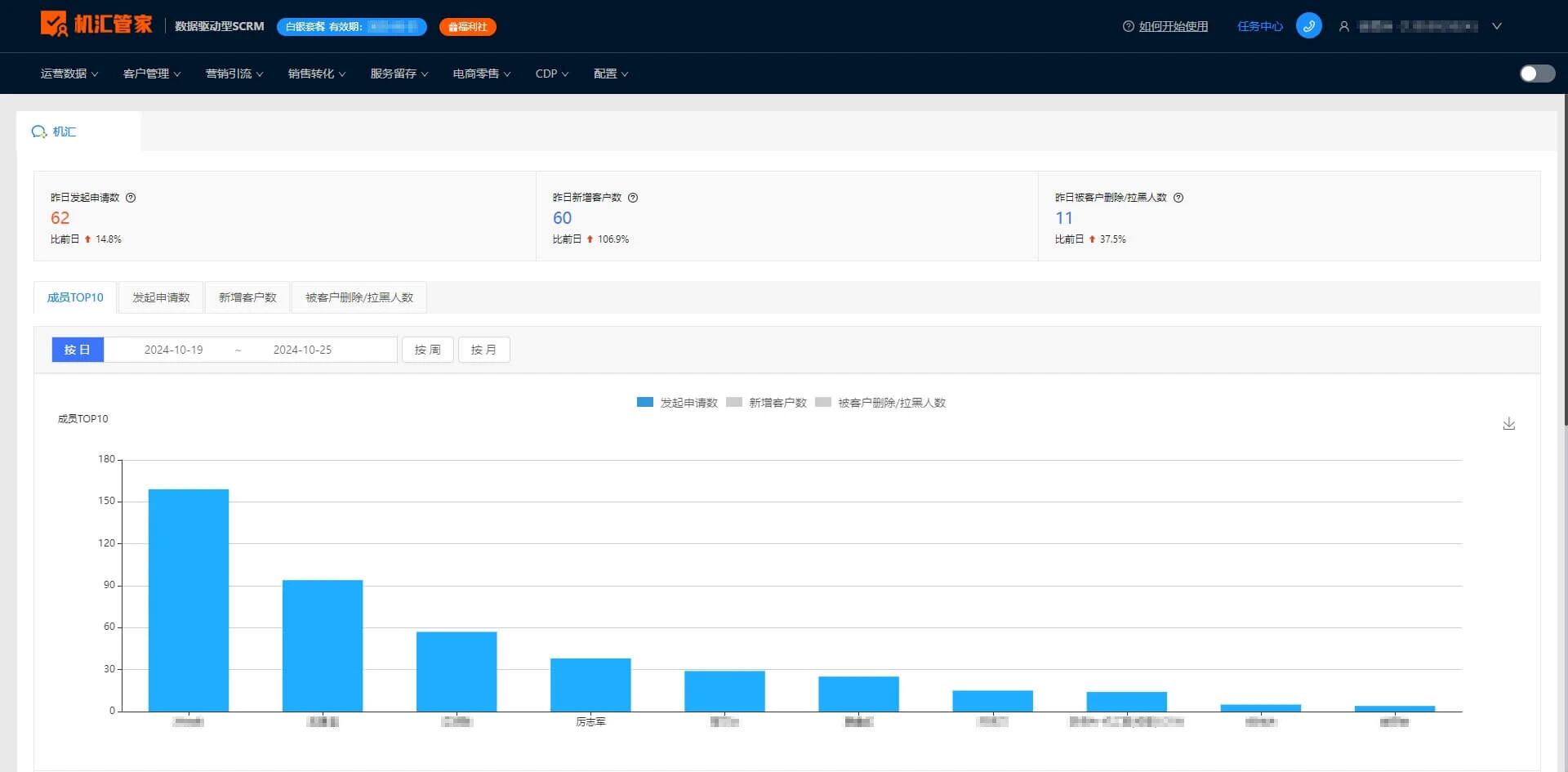Click the user profile avatar icon
Image resolution: width=1568 pixels, height=772 pixels.
pos(1343,26)
